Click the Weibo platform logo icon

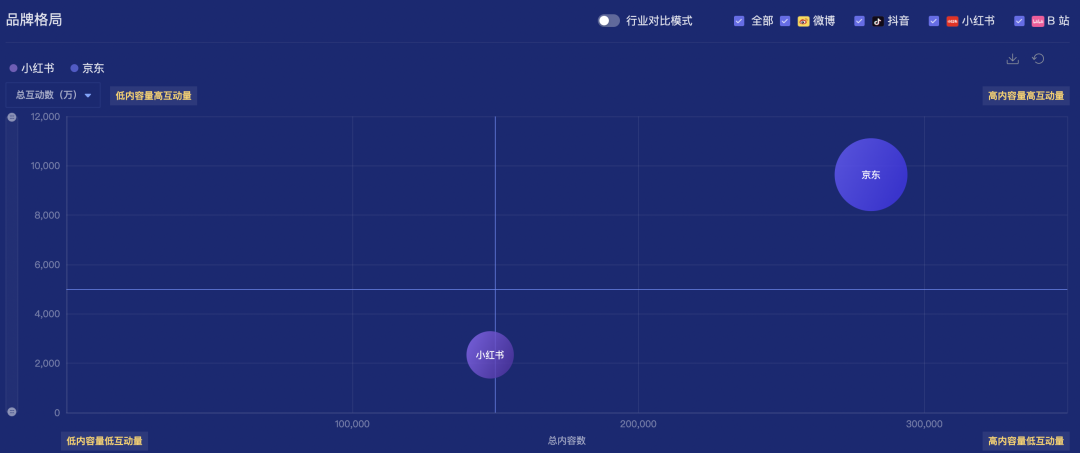pos(803,21)
